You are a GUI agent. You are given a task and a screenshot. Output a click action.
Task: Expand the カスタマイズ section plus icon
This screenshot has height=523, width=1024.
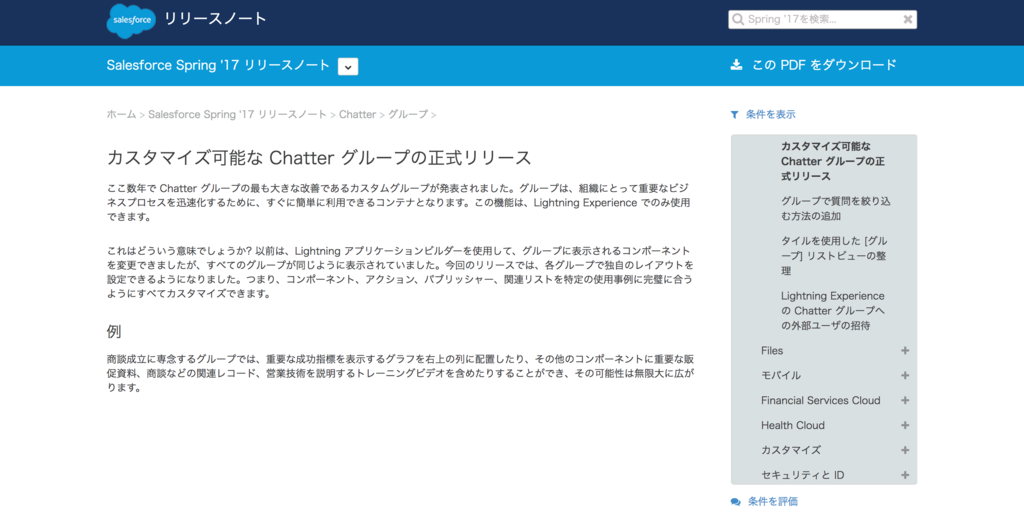coord(905,450)
